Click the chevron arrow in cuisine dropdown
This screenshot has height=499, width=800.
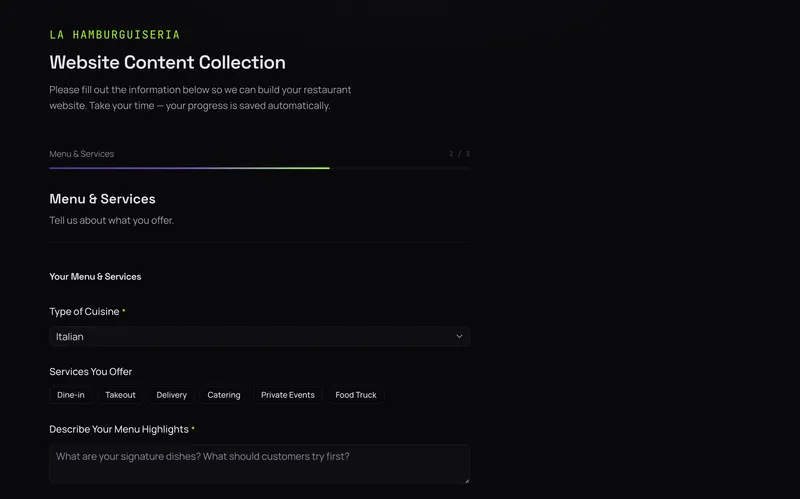[x=459, y=336]
